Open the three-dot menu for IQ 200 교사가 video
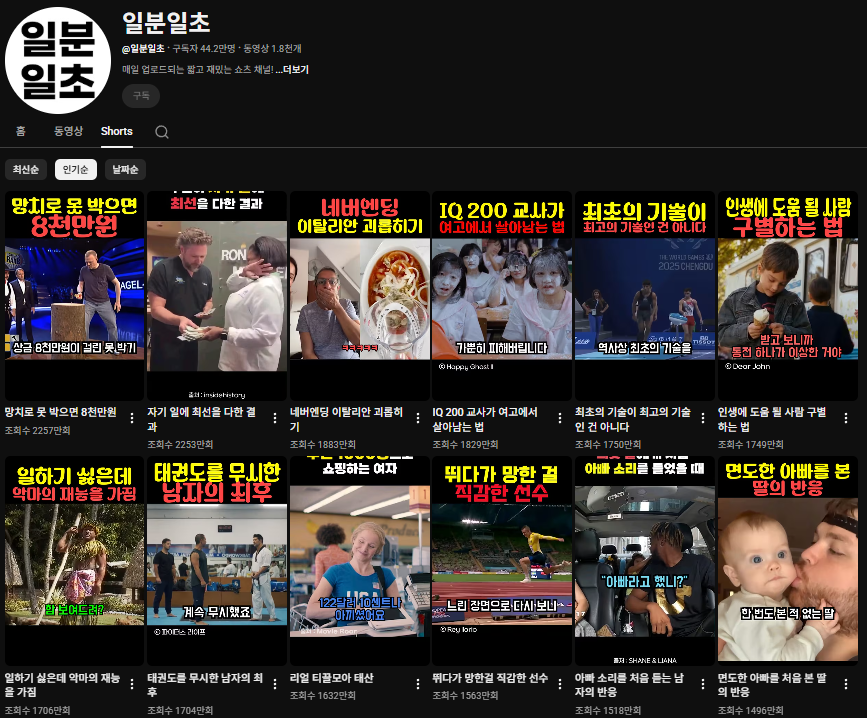The width and height of the screenshot is (867, 718). [x=560, y=418]
